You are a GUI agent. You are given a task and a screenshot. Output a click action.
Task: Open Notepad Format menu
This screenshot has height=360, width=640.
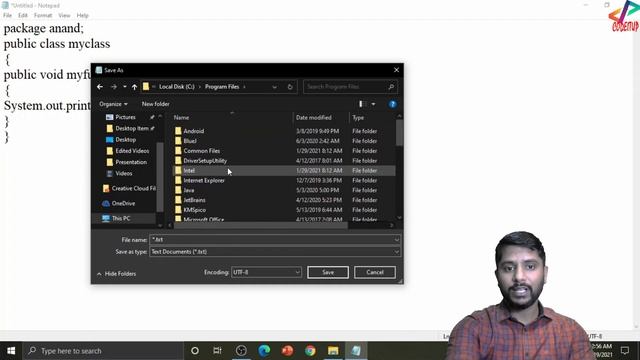(x=43, y=15)
